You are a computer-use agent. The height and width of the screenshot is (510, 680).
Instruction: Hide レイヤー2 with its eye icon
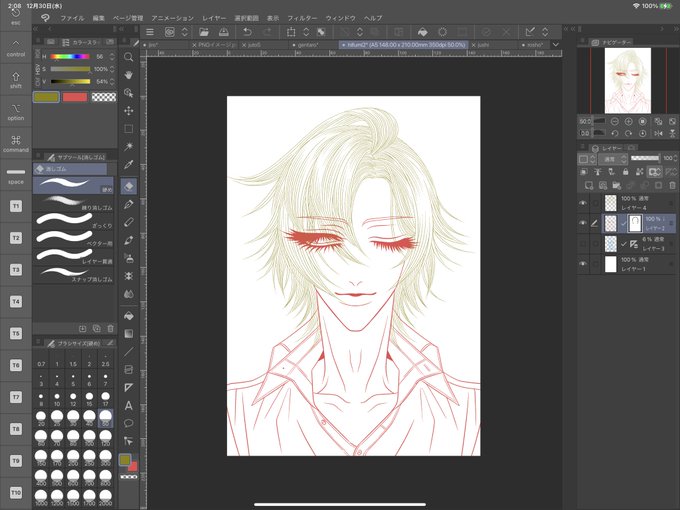583,223
